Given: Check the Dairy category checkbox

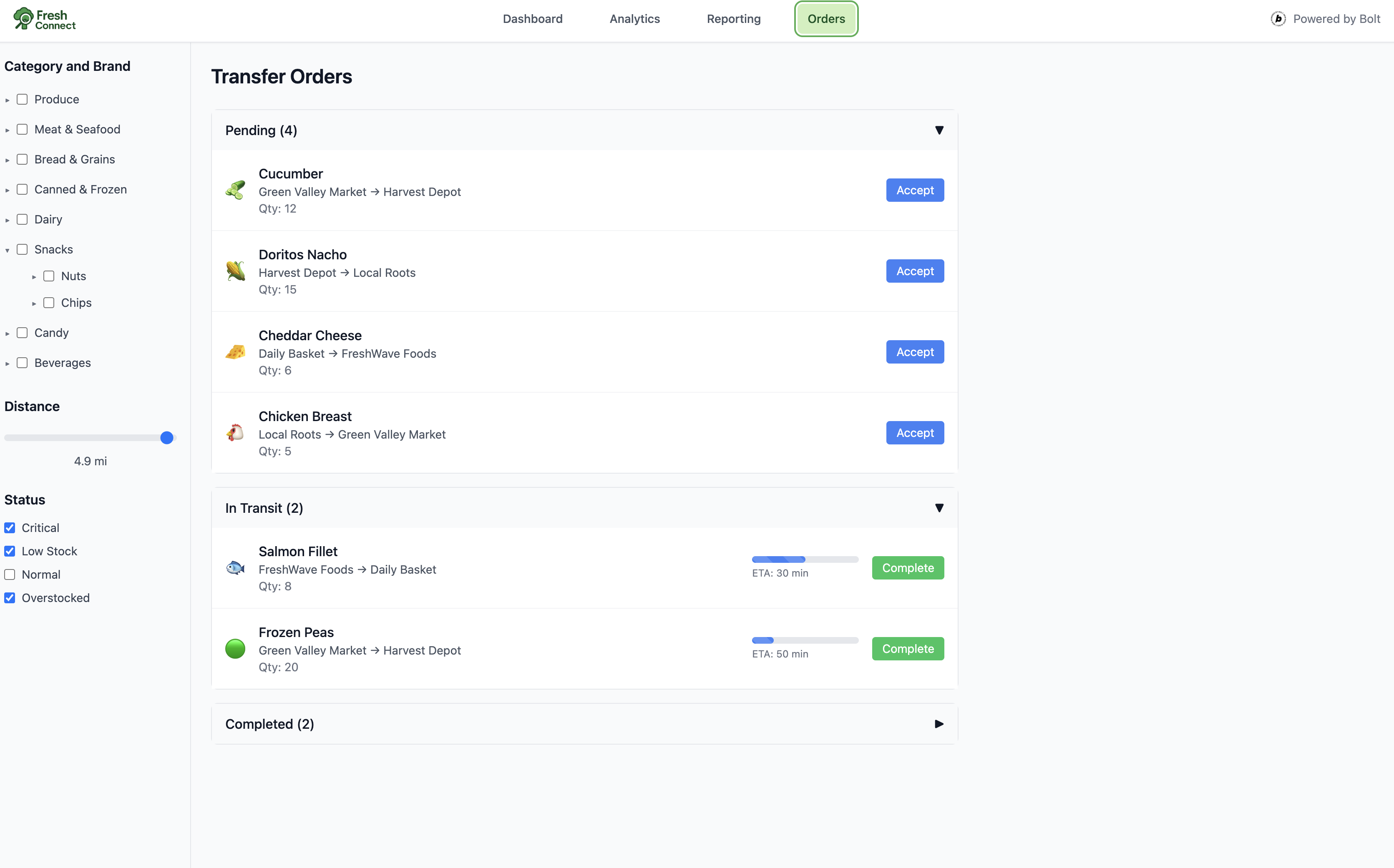Looking at the screenshot, I should 23,219.
